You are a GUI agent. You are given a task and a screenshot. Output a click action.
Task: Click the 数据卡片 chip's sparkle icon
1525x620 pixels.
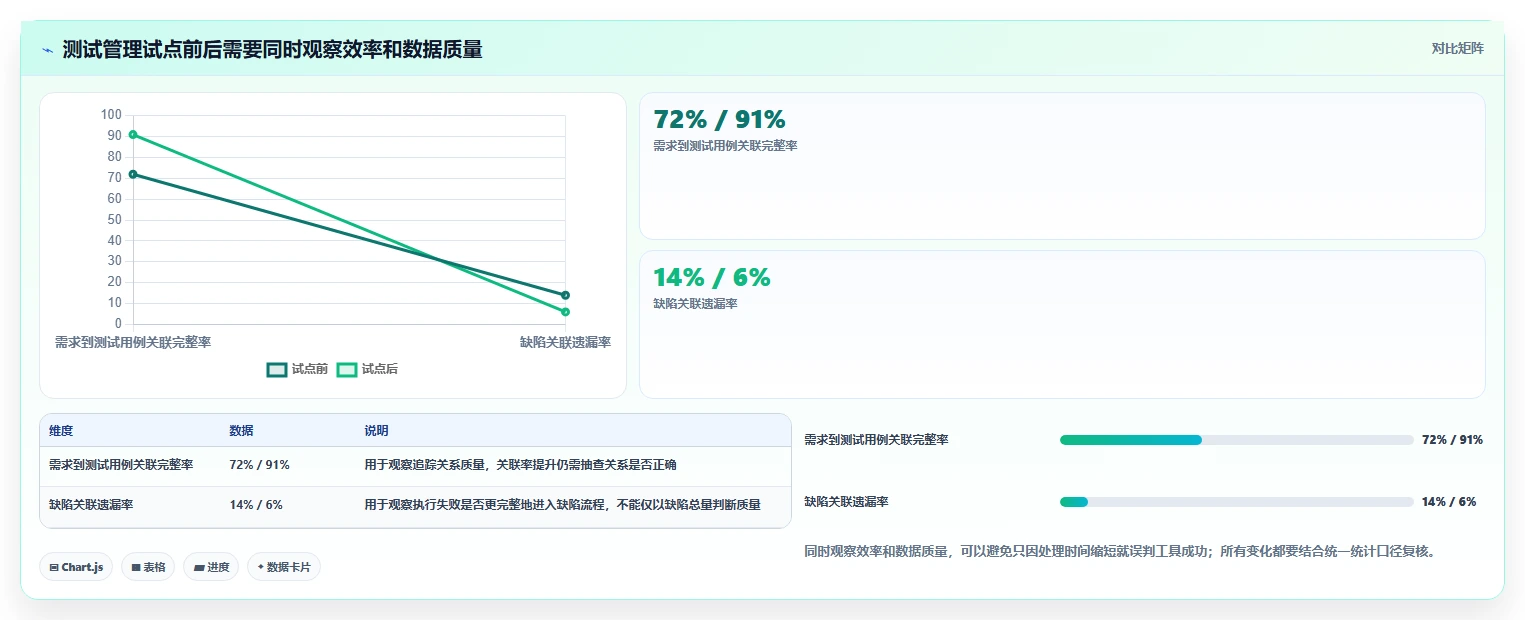[x=261, y=567]
